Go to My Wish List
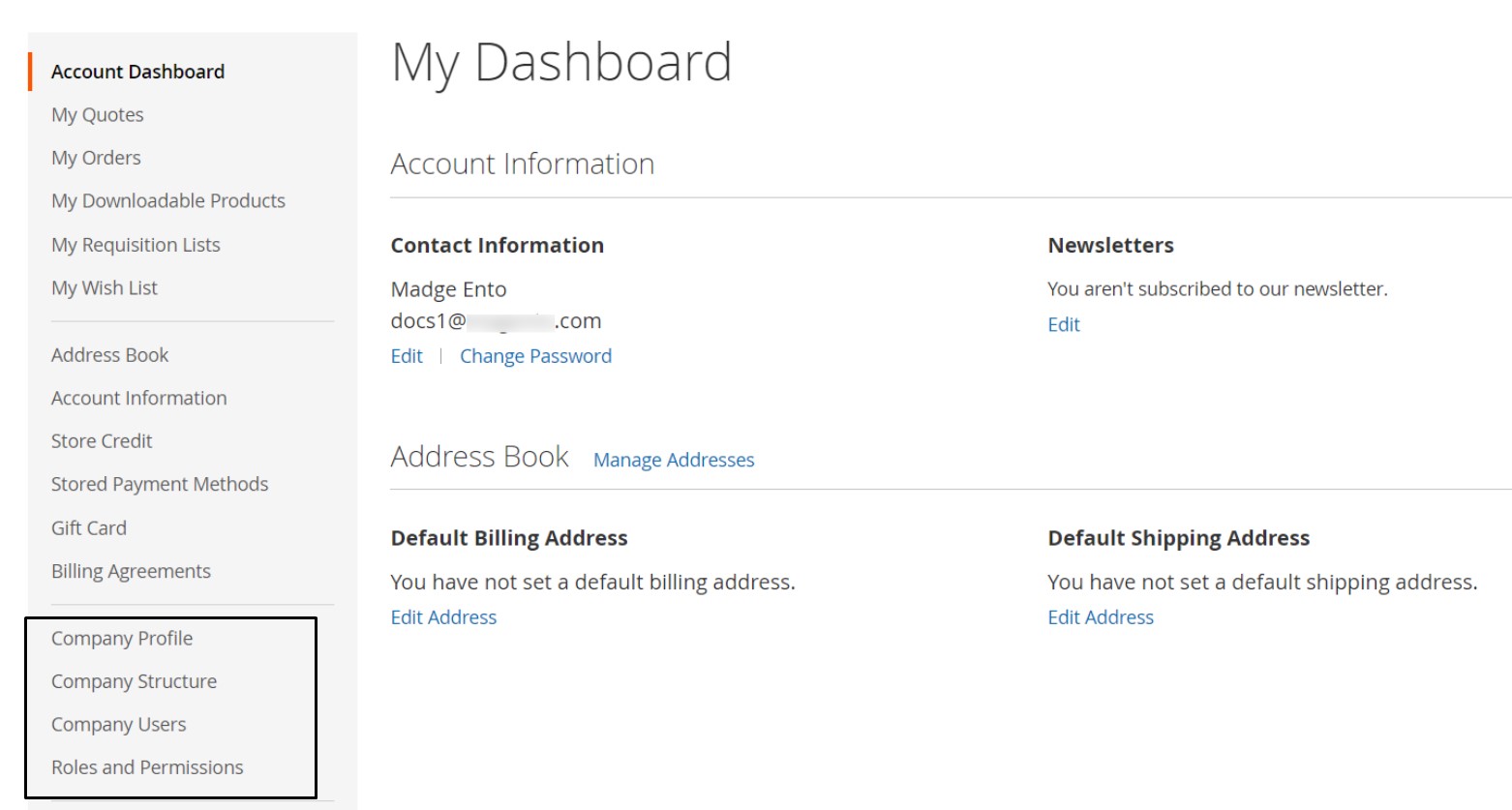Viewport: 1512px width, 810px height. click(x=105, y=287)
